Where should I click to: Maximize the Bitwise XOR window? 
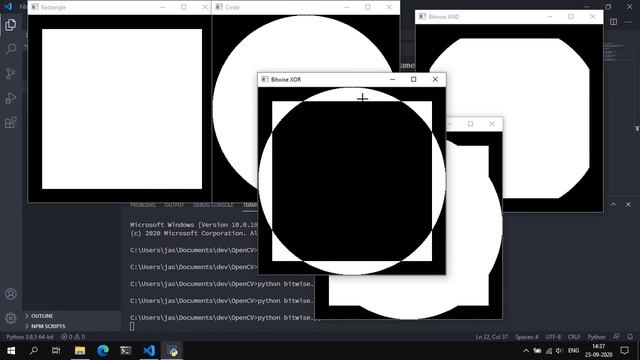(x=413, y=79)
